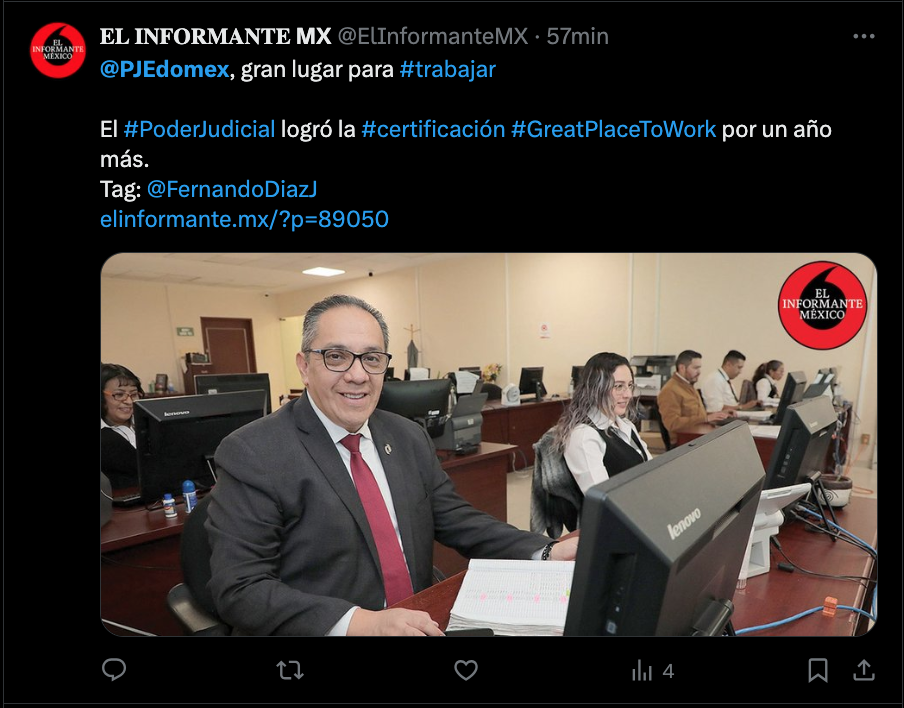
Task: Open the 57min timestamp
Action: (x=578, y=36)
